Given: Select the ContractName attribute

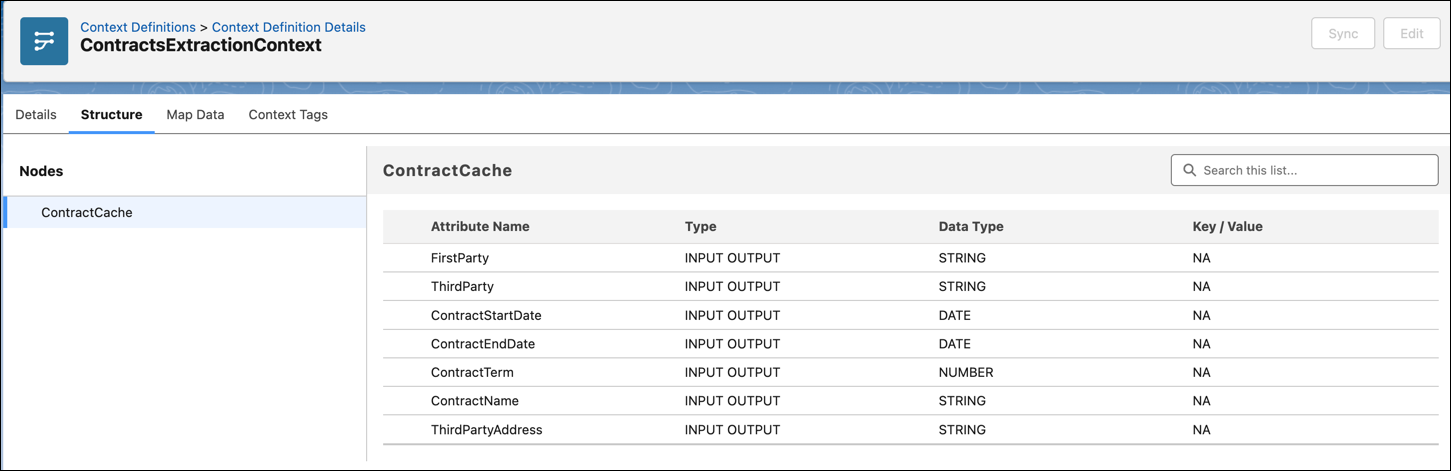Looking at the screenshot, I should point(475,401).
